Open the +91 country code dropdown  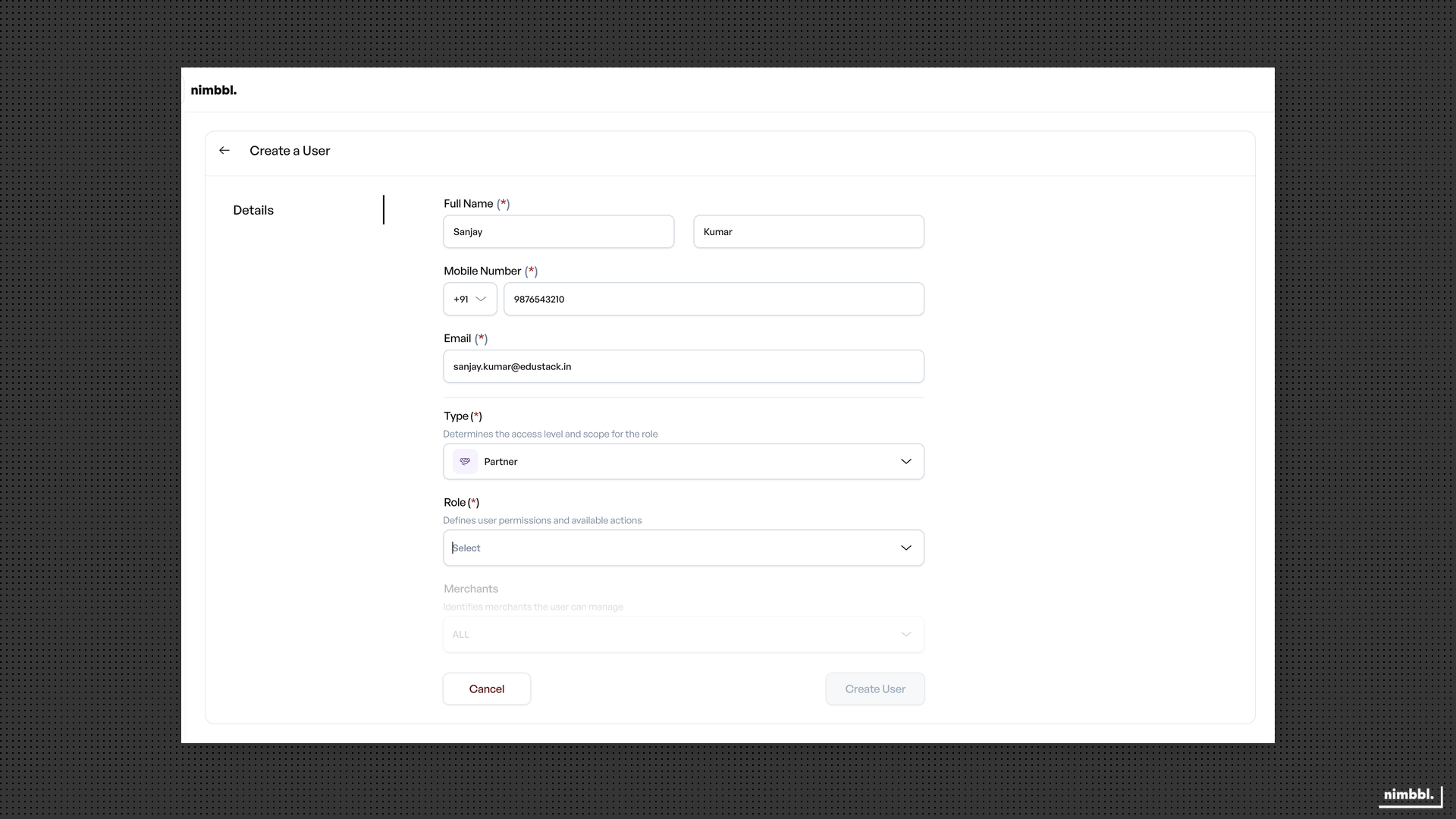(469, 299)
